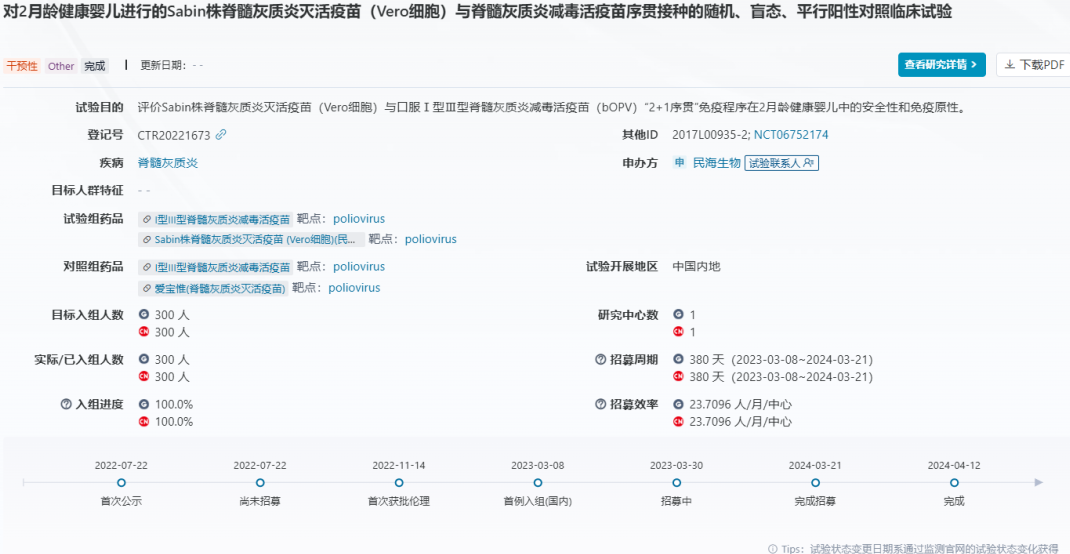
Task: Select the 首次公示 timeline marker
Action: 121,482
